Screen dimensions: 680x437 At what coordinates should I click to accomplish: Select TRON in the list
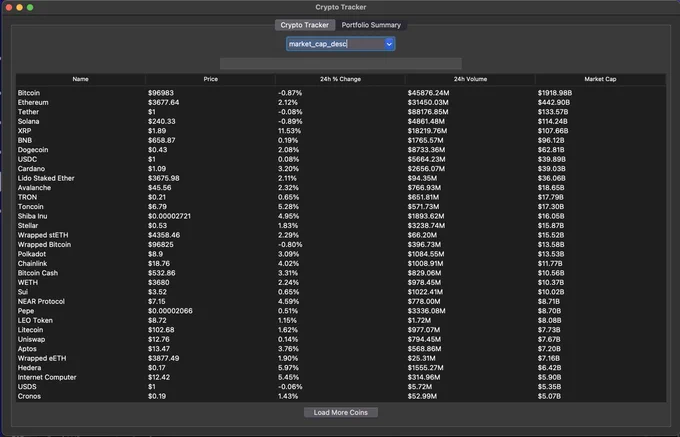27,197
